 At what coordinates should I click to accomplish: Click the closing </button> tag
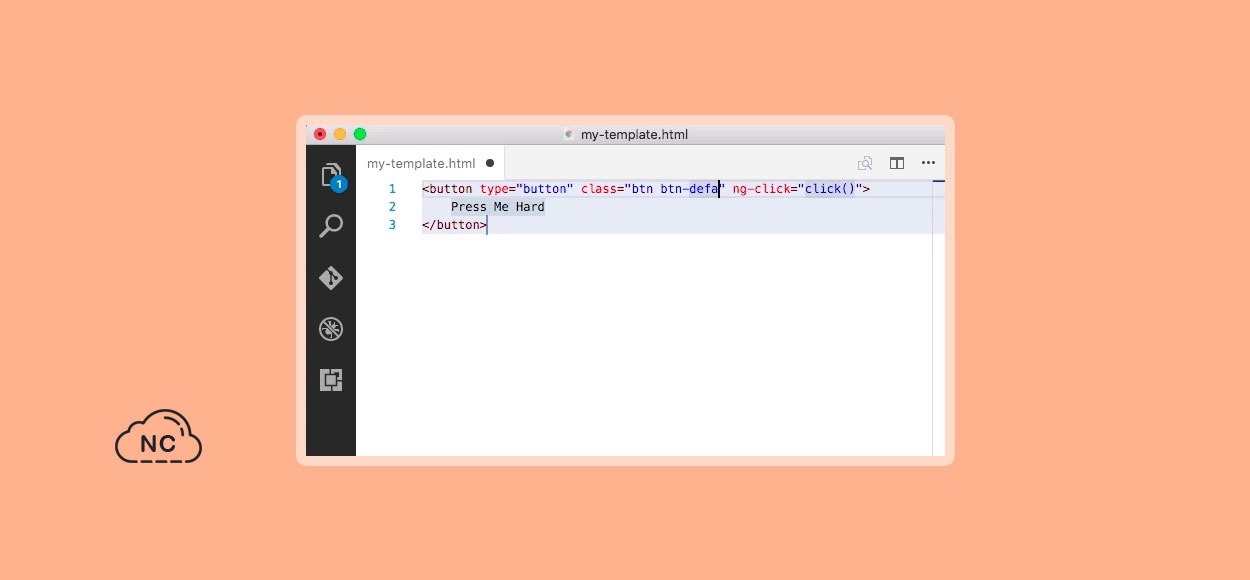pos(454,225)
